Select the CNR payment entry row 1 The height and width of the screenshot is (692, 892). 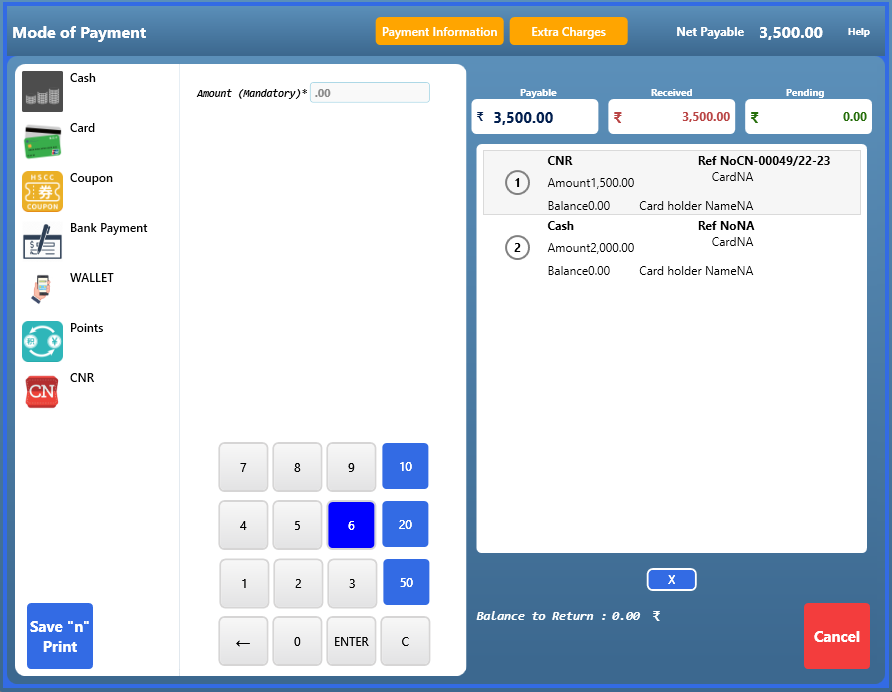click(x=671, y=183)
